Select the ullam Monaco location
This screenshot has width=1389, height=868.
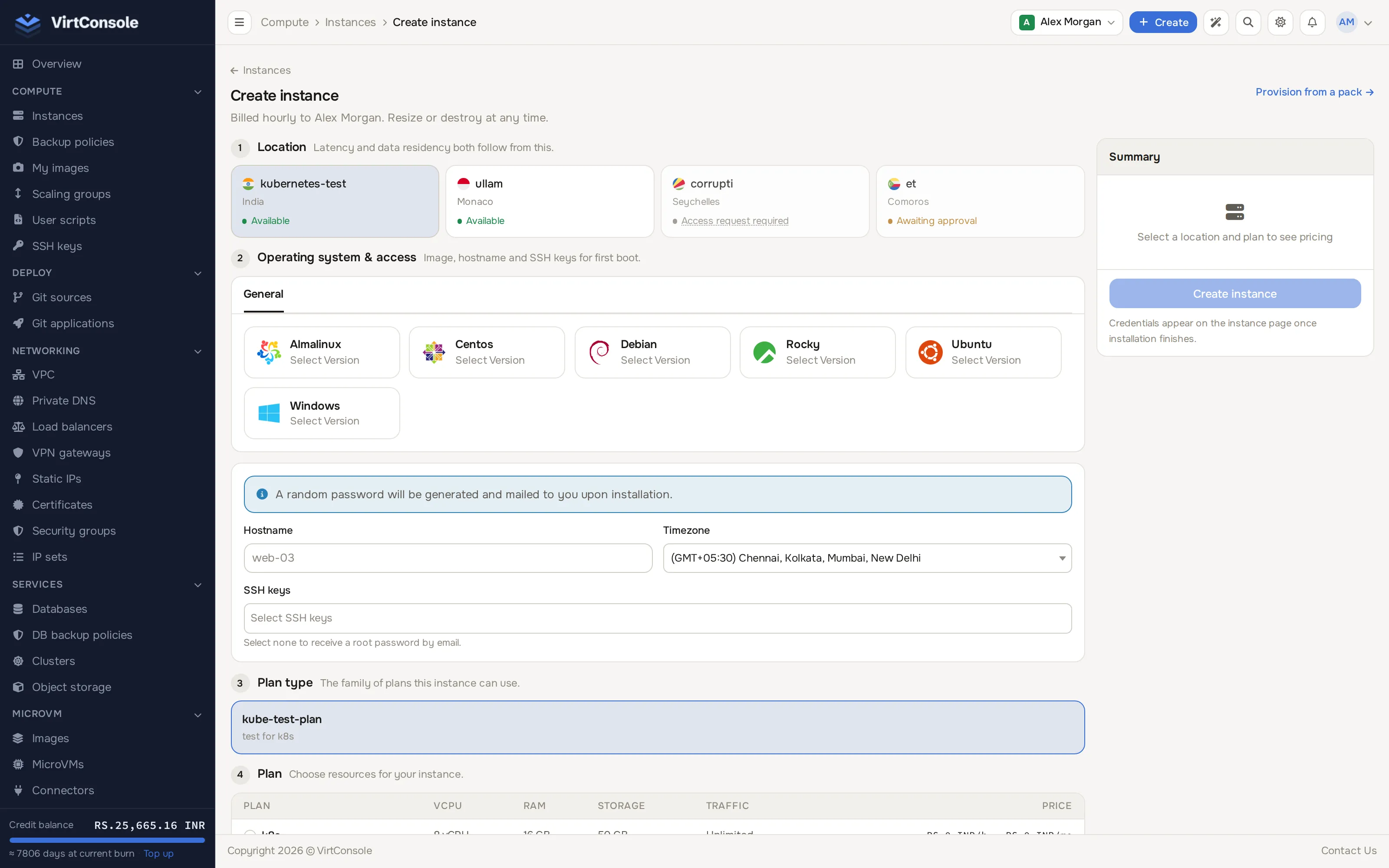549,201
